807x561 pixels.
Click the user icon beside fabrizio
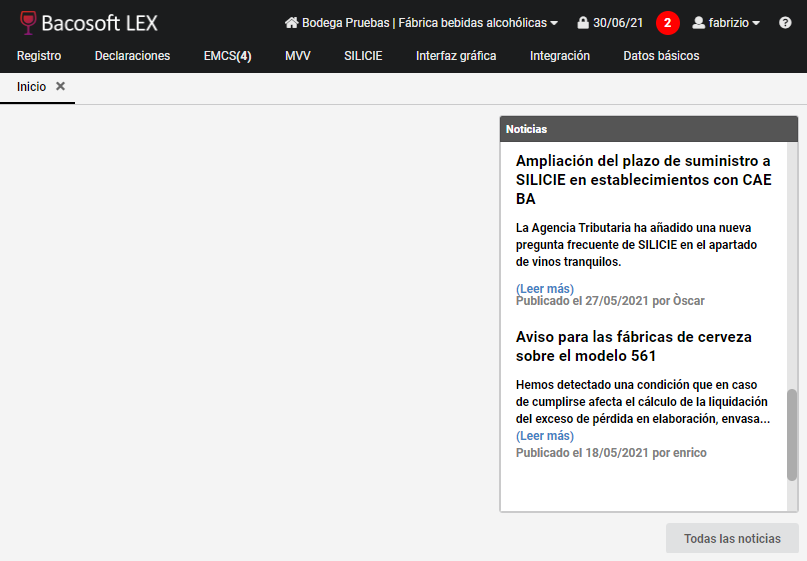(698, 23)
